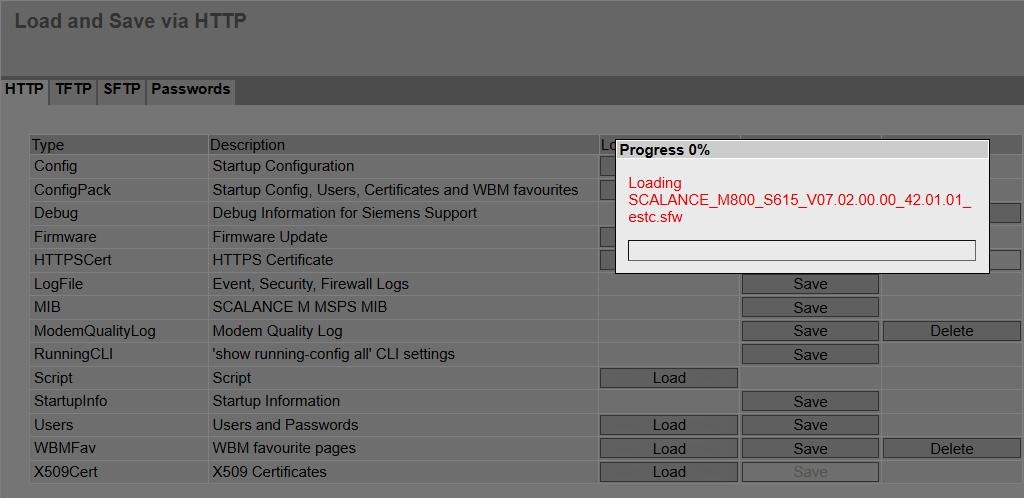1024x498 pixels.
Task: Delete WBM favourite pages
Action: click(951, 448)
